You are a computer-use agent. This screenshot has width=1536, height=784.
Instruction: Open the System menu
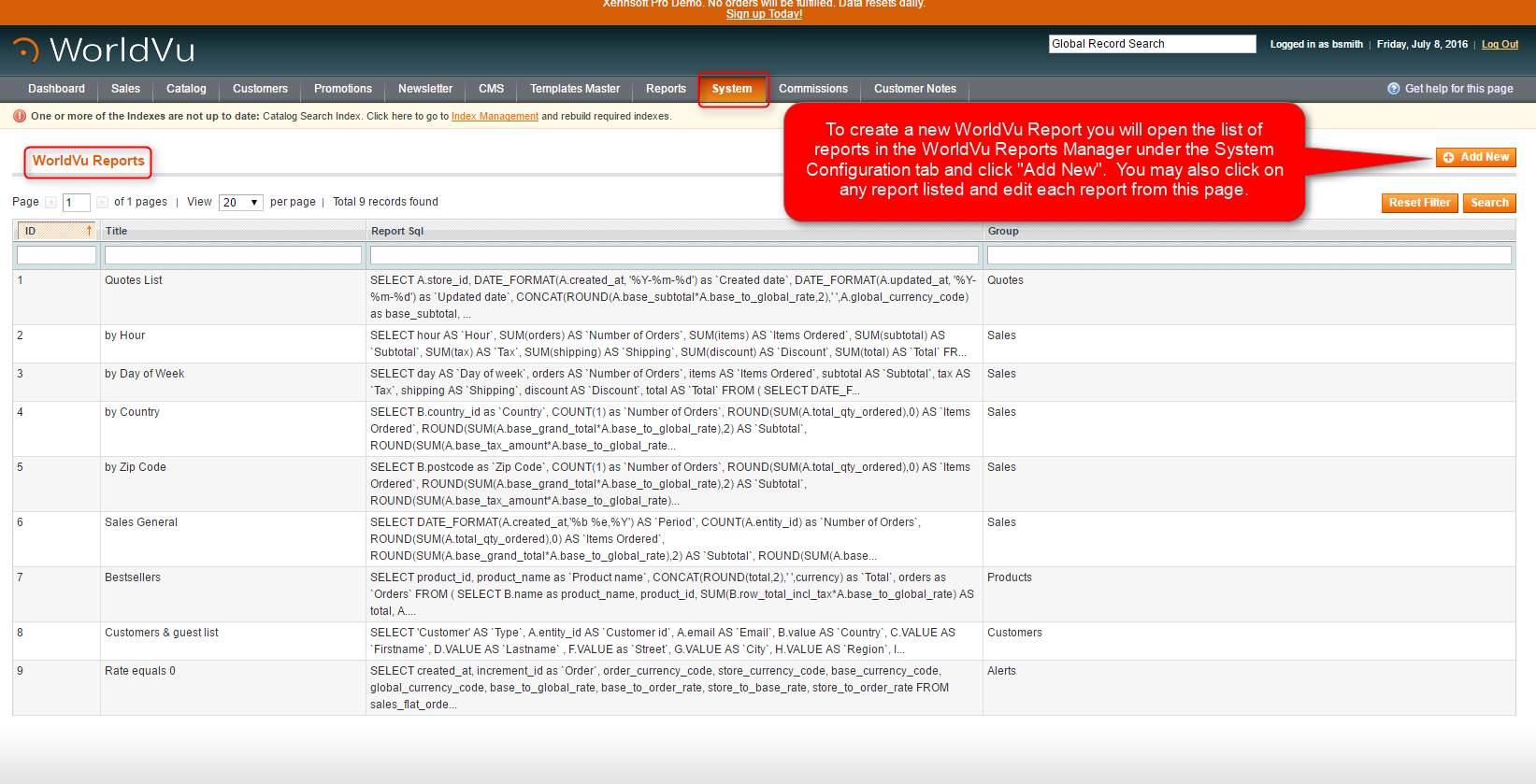click(732, 89)
